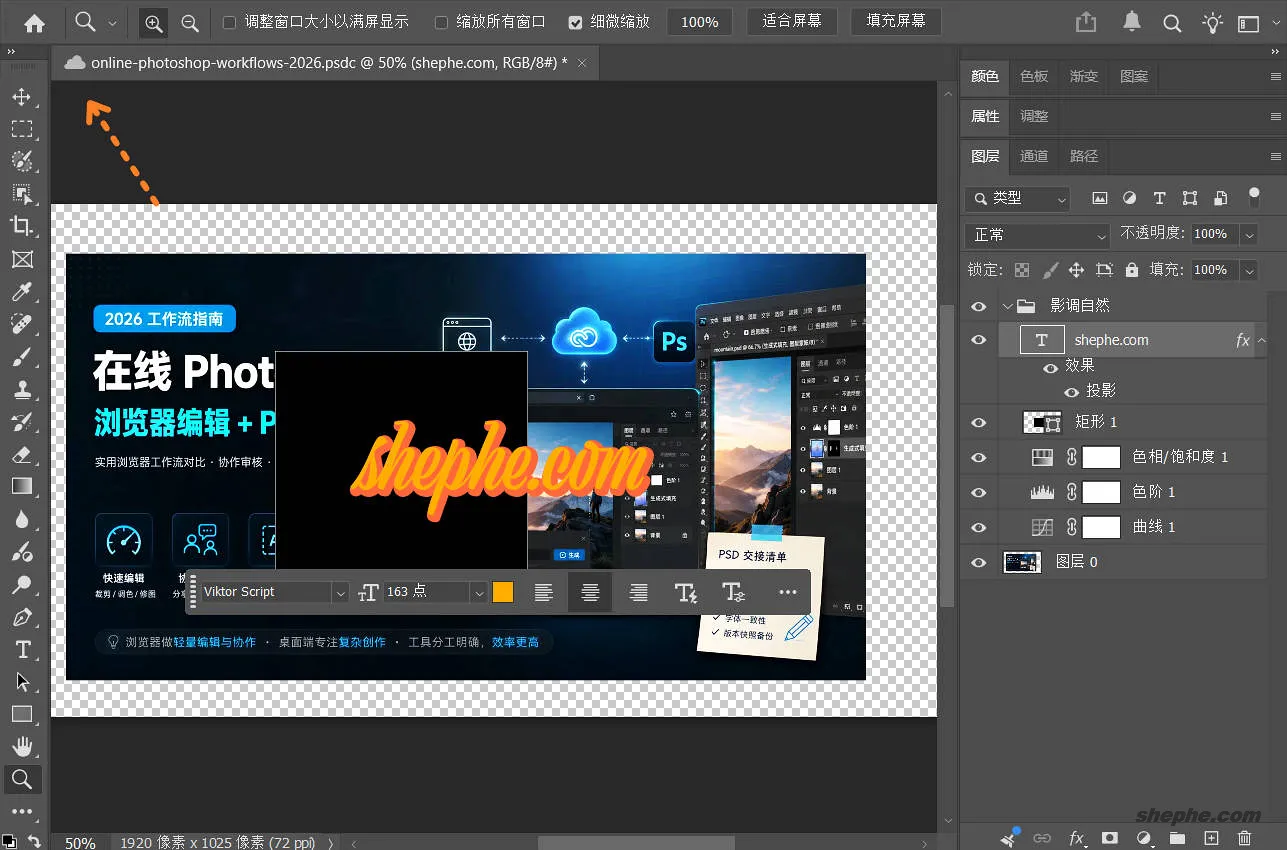Select the History Brush tool
Viewport: 1287px width, 850px height.
click(21, 422)
